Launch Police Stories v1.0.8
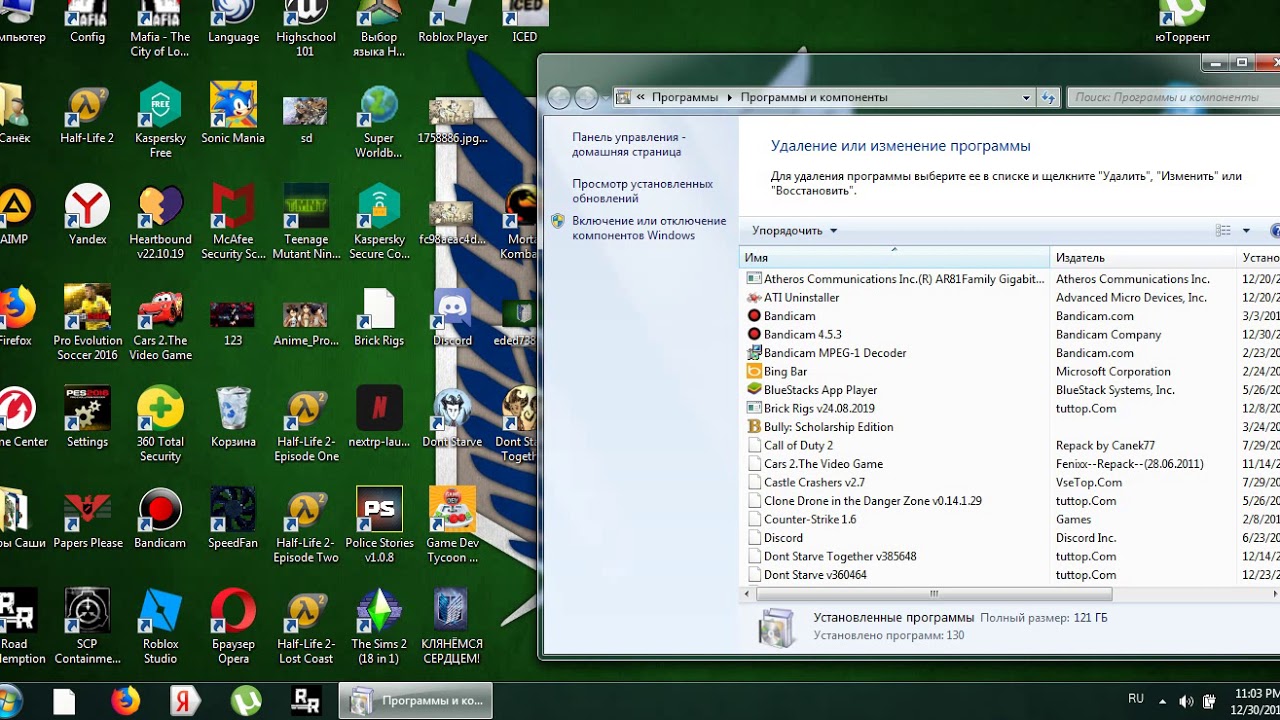The width and height of the screenshot is (1280, 720). click(379, 526)
